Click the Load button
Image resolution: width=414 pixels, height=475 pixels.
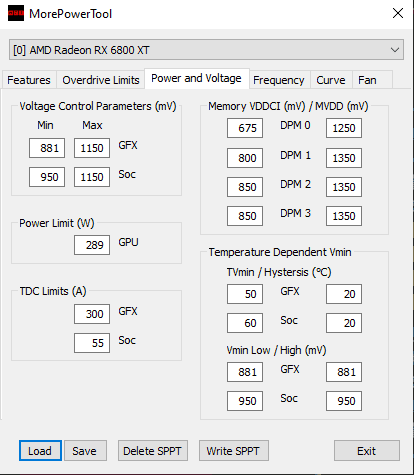pos(40,451)
